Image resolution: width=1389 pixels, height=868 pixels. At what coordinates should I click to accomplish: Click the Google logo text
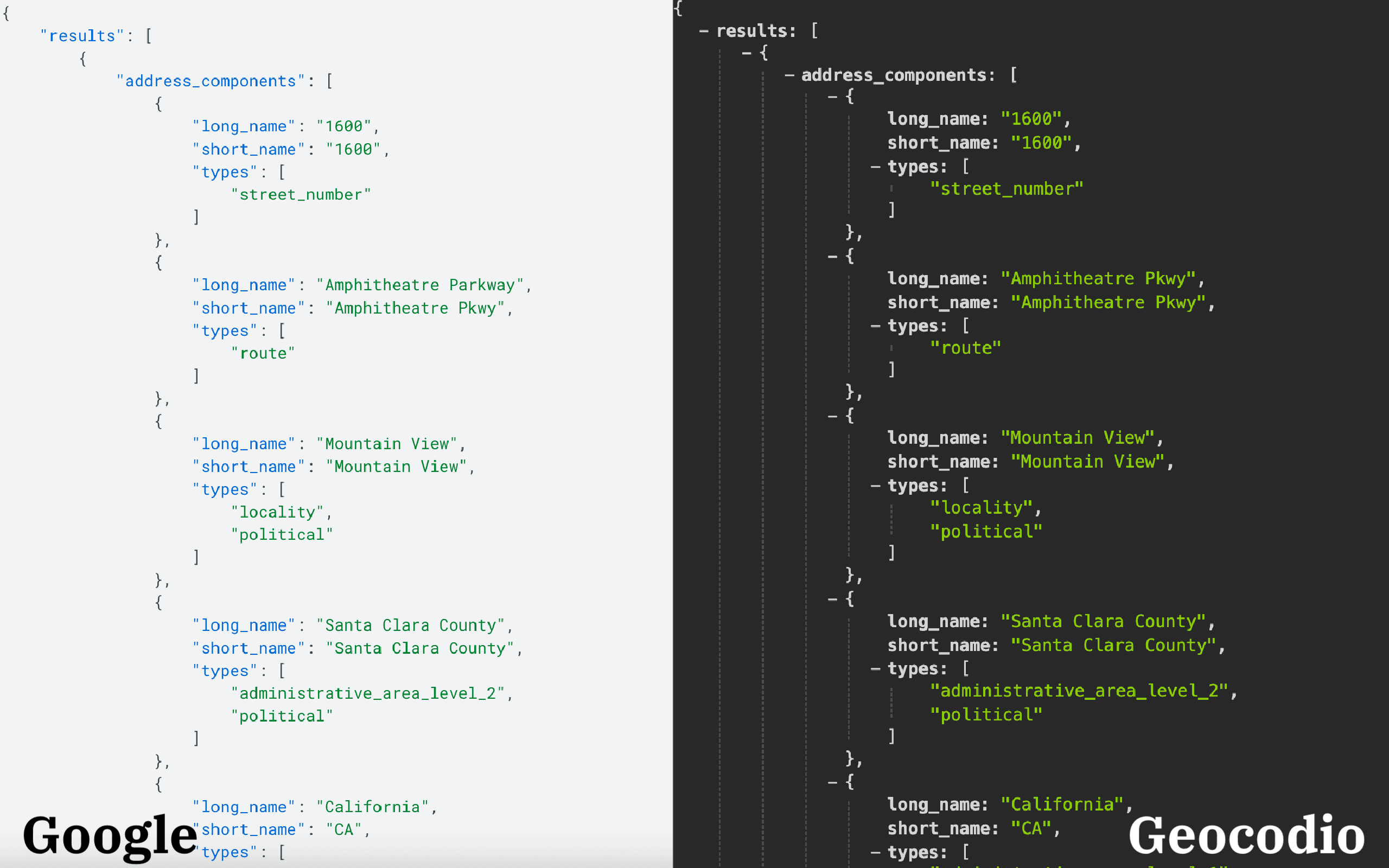pos(110,836)
